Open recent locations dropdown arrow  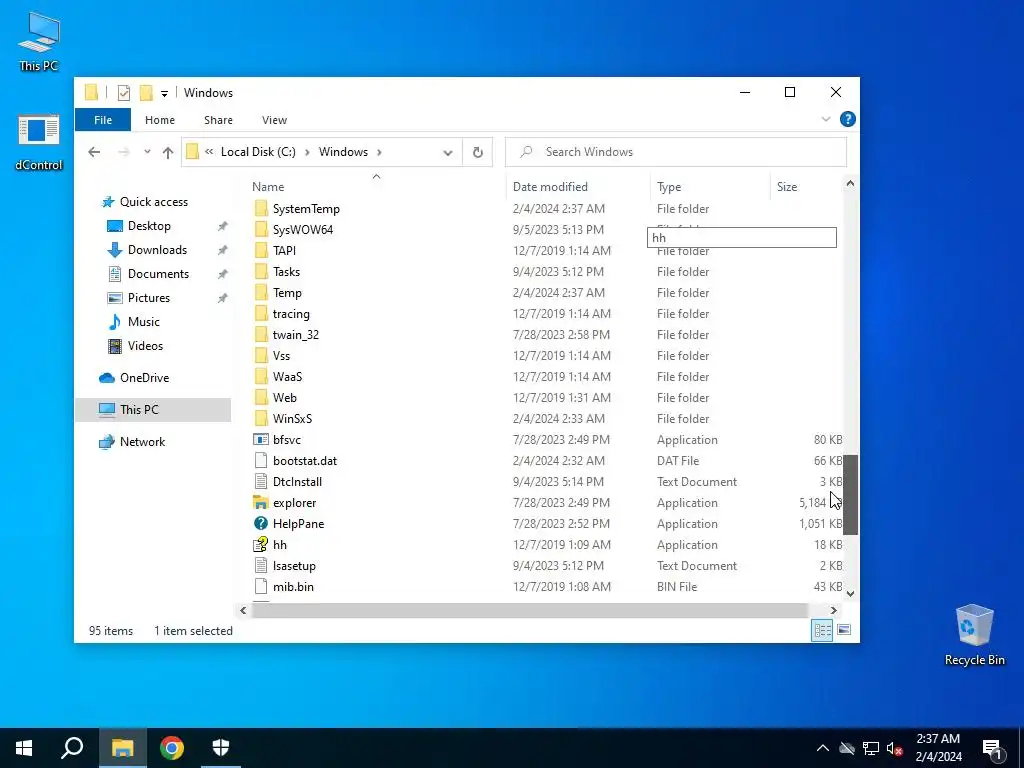tap(148, 152)
